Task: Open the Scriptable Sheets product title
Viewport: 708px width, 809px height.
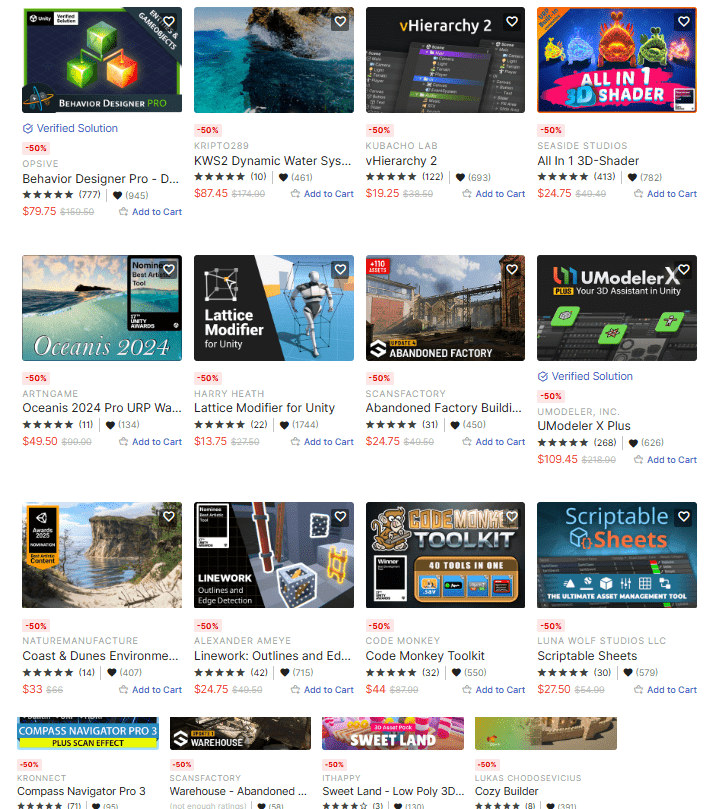Action: (587, 656)
